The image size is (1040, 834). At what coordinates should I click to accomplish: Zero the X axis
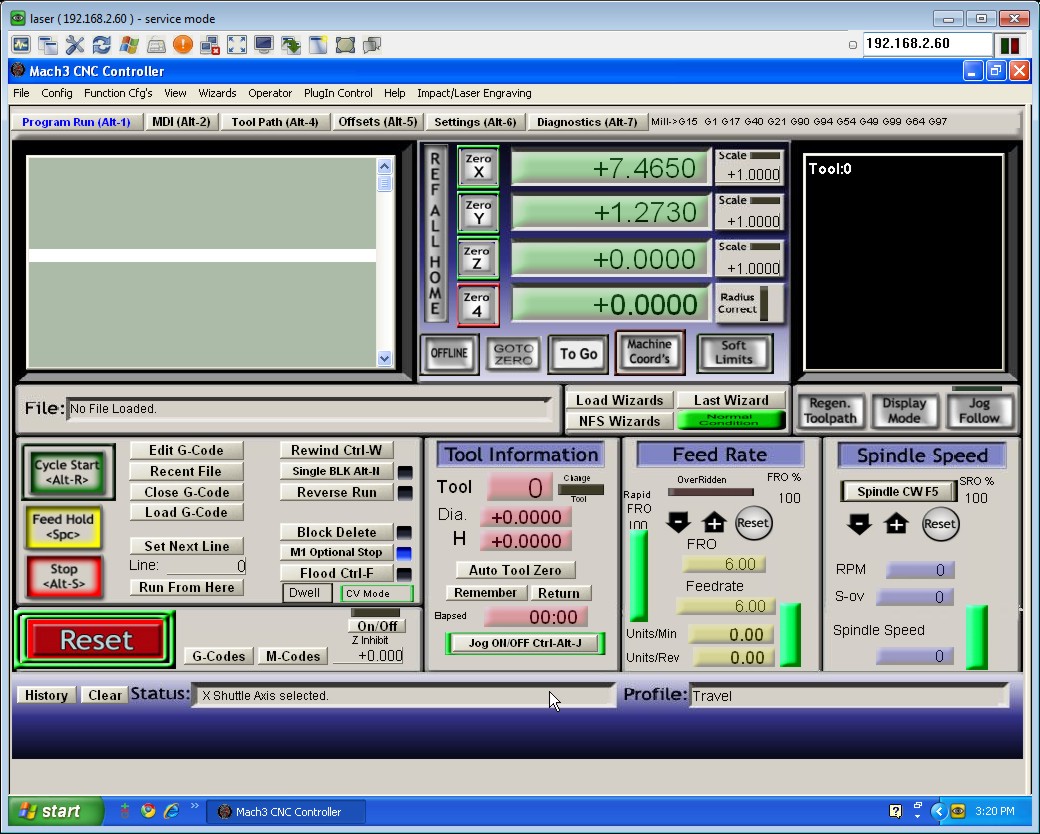click(x=478, y=166)
